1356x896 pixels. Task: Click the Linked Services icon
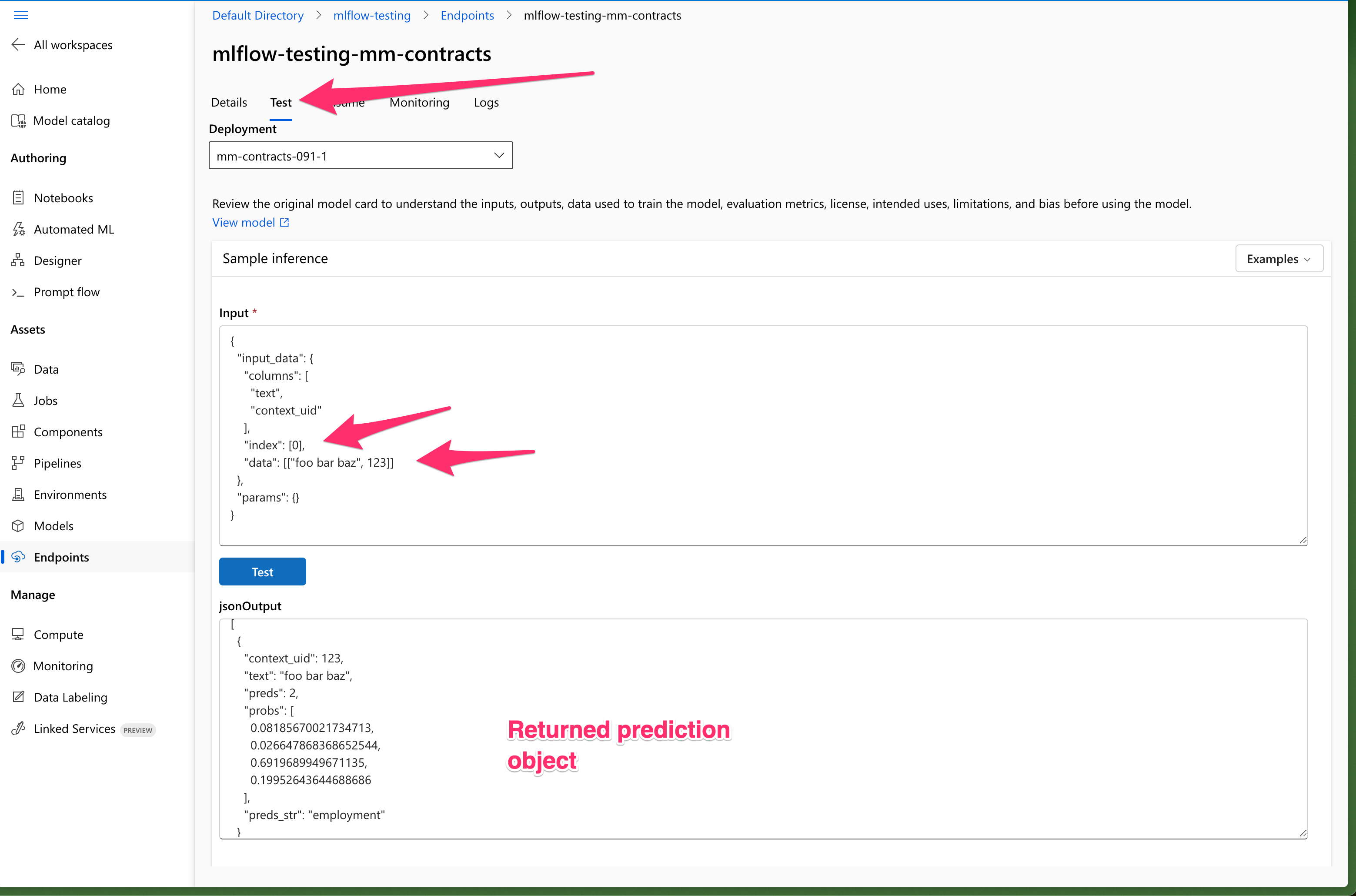(18, 729)
